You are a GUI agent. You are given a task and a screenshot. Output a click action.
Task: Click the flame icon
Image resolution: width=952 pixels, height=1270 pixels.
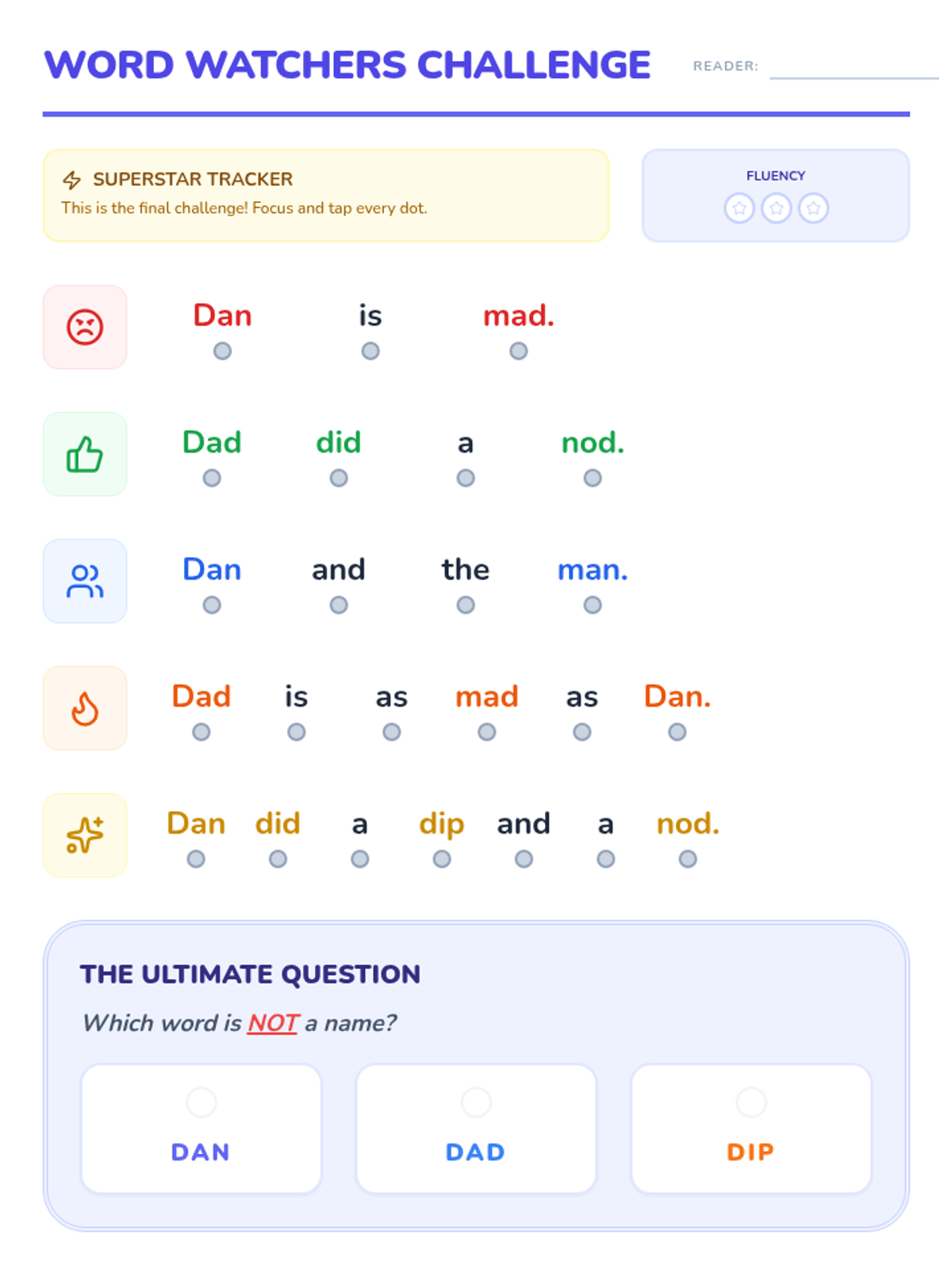[85, 709]
